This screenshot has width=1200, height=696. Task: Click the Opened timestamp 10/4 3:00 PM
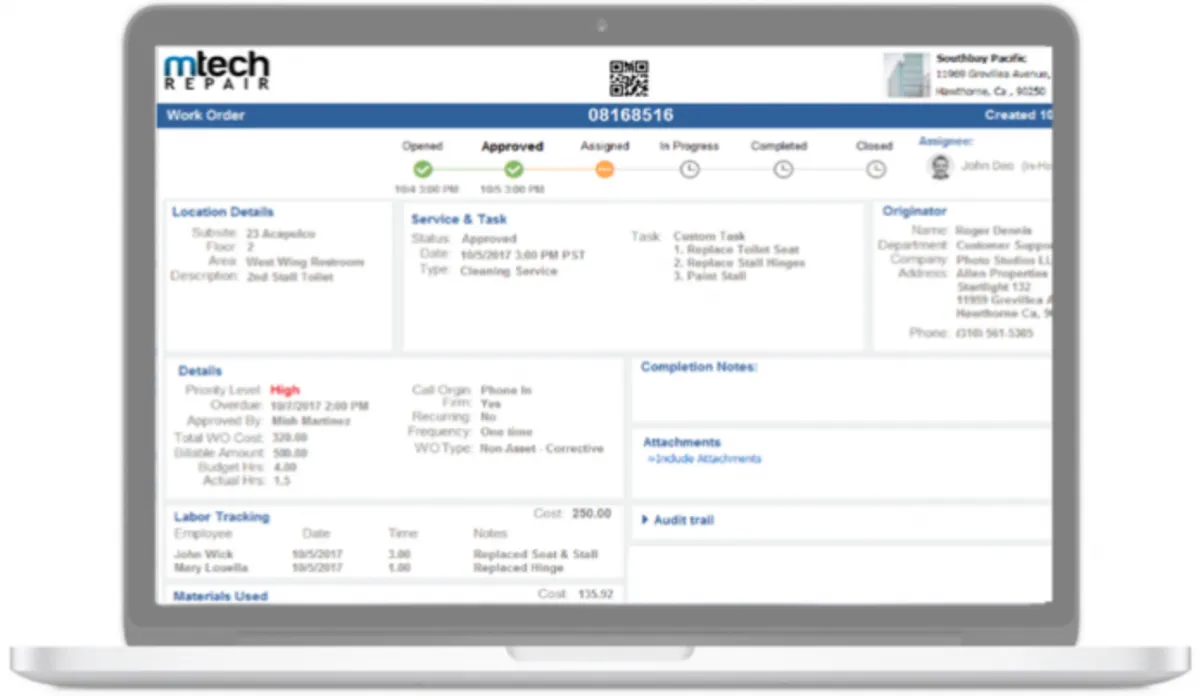pyautogui.click(x=426, y=189)
